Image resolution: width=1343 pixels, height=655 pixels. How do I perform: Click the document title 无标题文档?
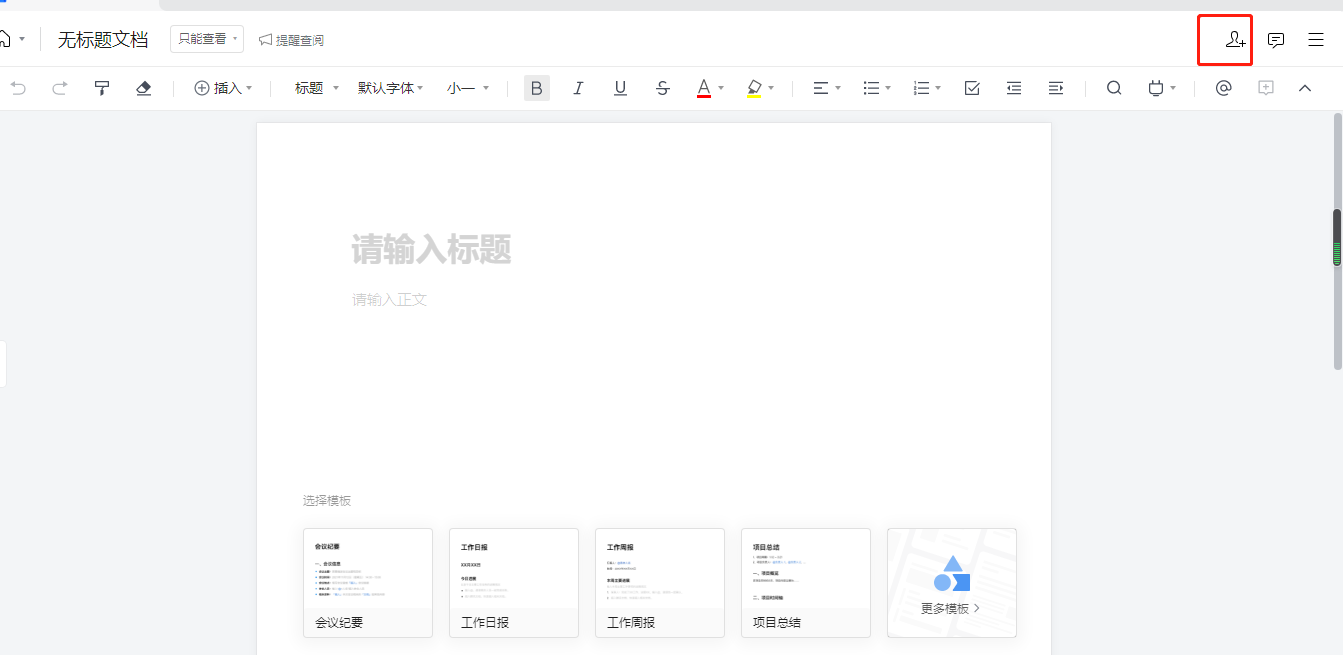103,40
